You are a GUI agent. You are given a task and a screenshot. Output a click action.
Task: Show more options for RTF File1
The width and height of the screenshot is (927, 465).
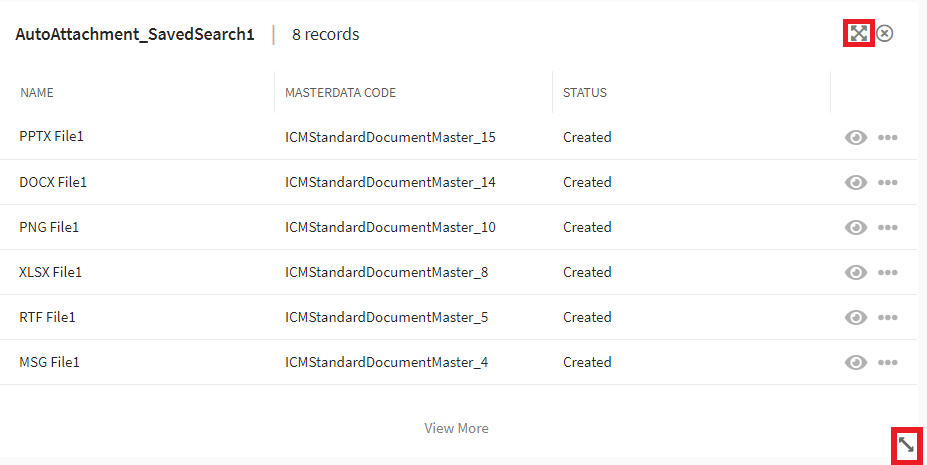pos(887,317)
